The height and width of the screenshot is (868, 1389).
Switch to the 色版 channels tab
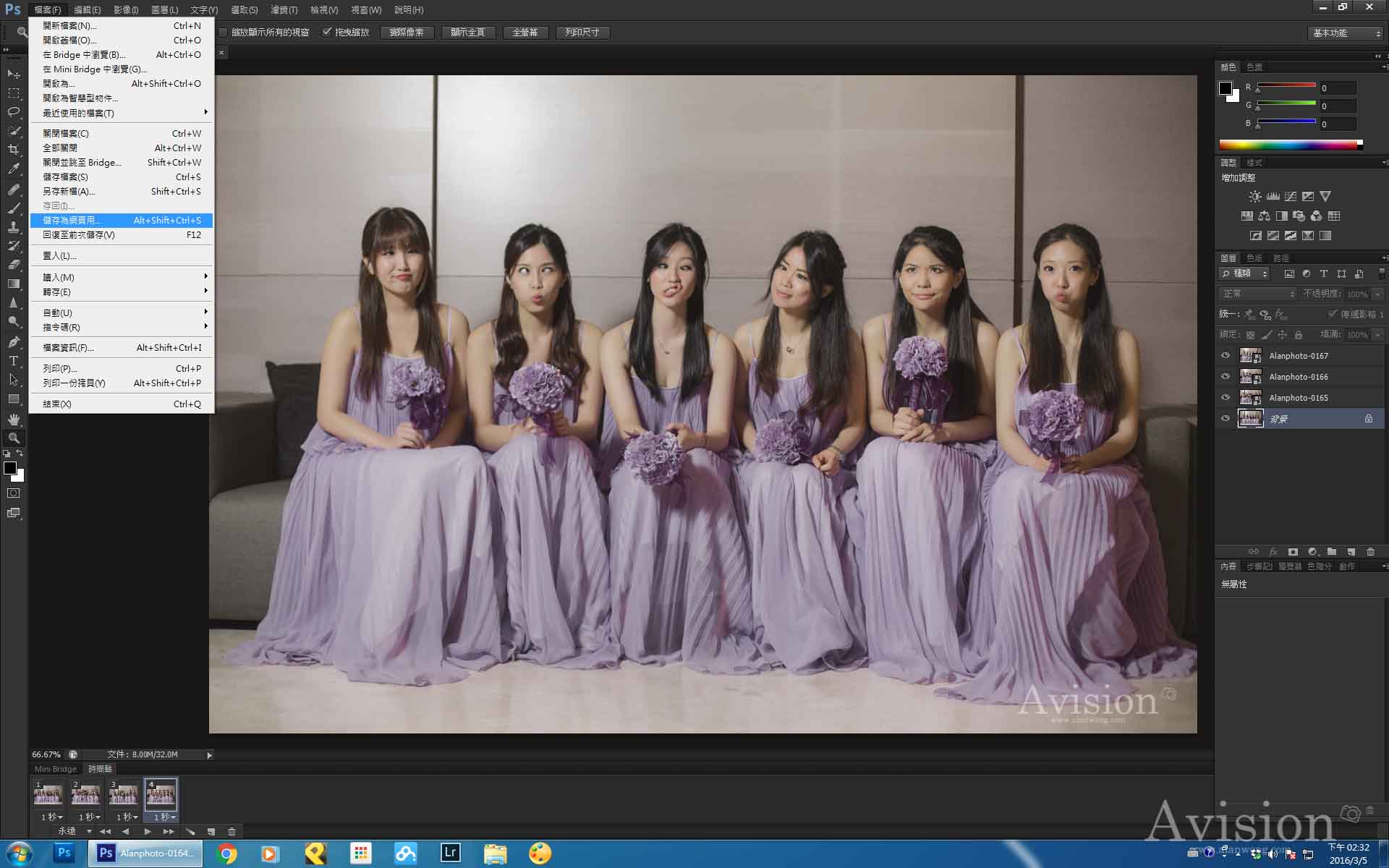click(x=1254, y=258)
